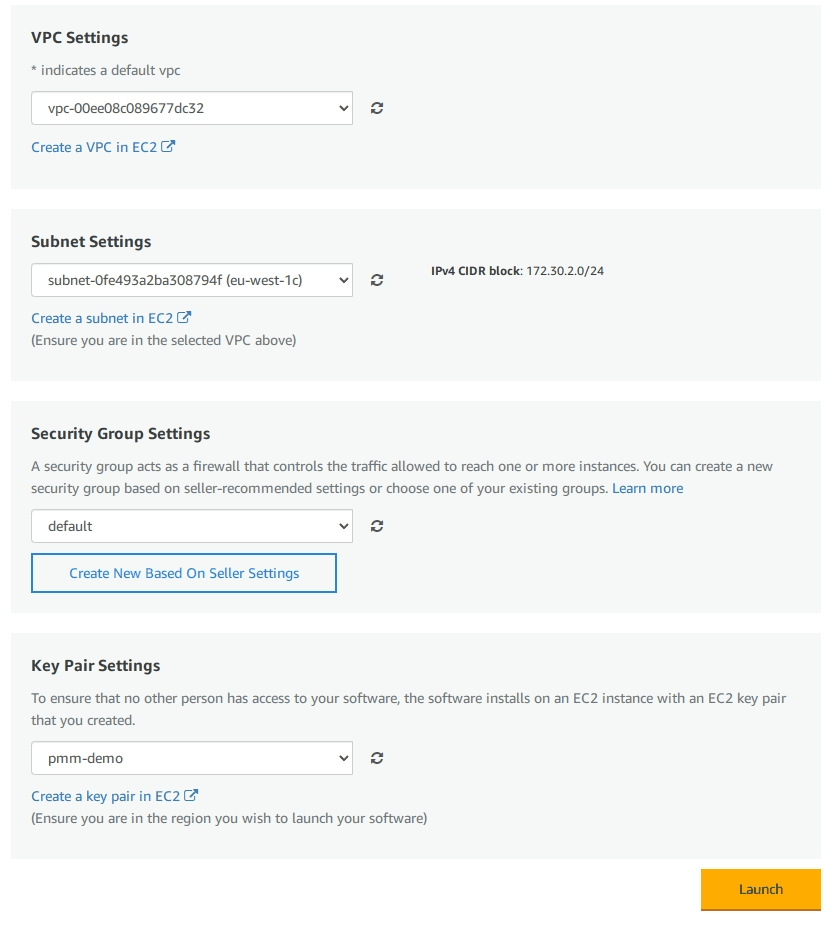Viewport: 835px width, 925px height.
Task: Click the Launch button
Action: [x=761, y=889]
